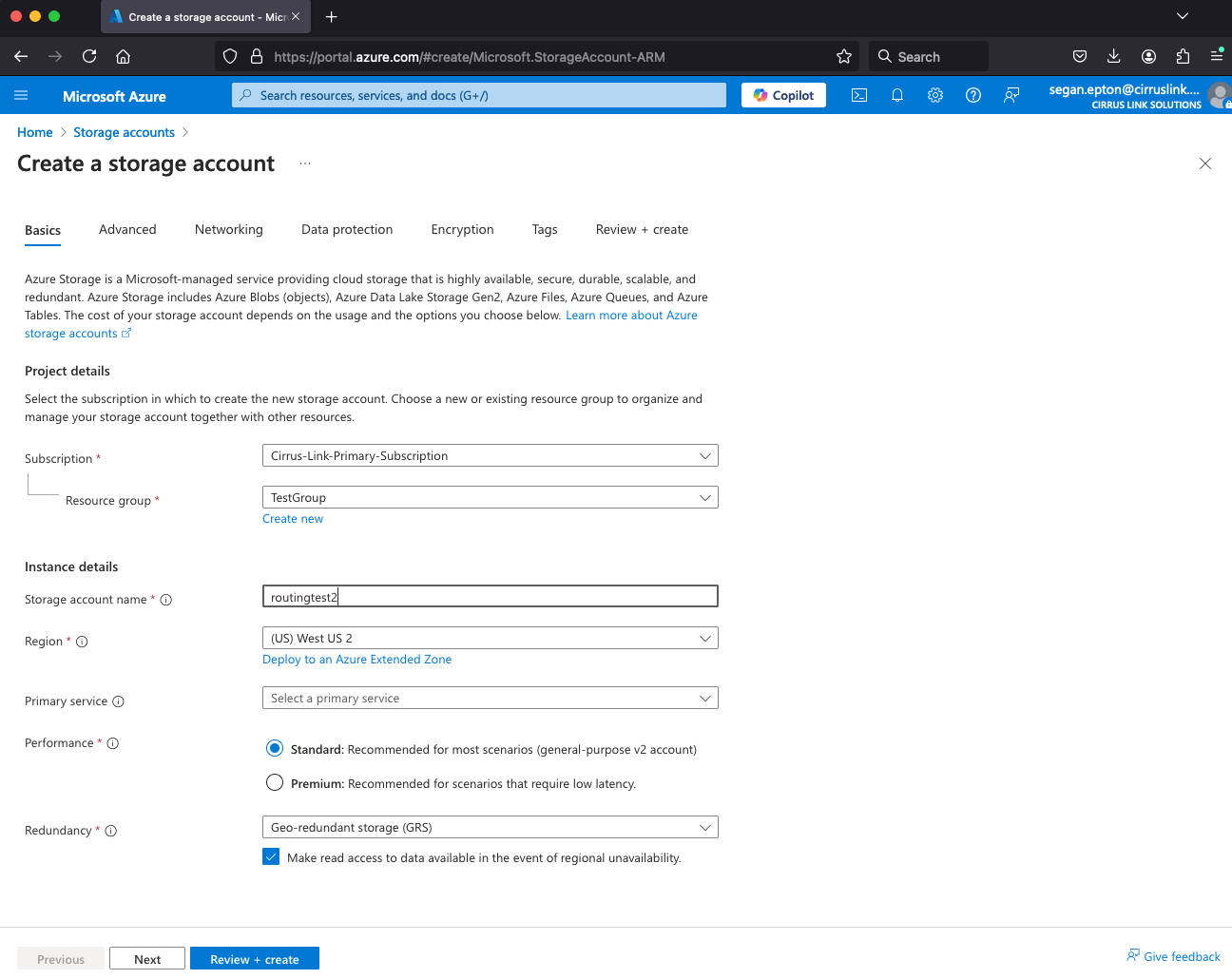This screenshot has height=979, width=1232.
Task: Open portal settings gear icon
Action: click(x=935, y=95)
